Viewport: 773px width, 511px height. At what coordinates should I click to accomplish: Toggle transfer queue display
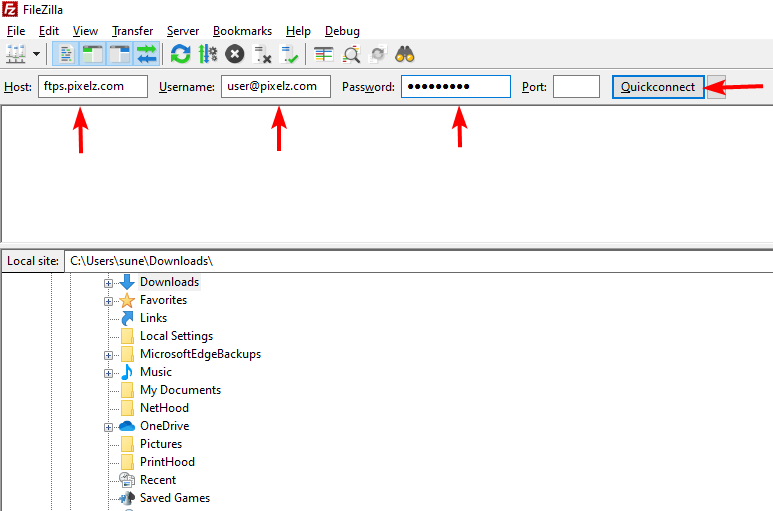click(x=147, y=54)
